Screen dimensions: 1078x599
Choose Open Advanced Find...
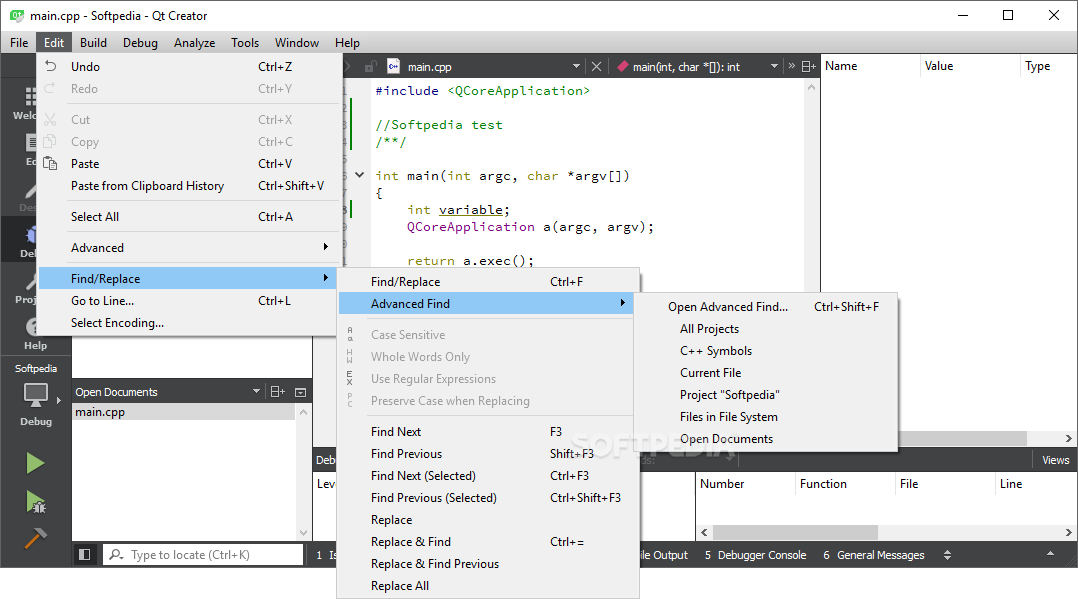pos(765,306)
